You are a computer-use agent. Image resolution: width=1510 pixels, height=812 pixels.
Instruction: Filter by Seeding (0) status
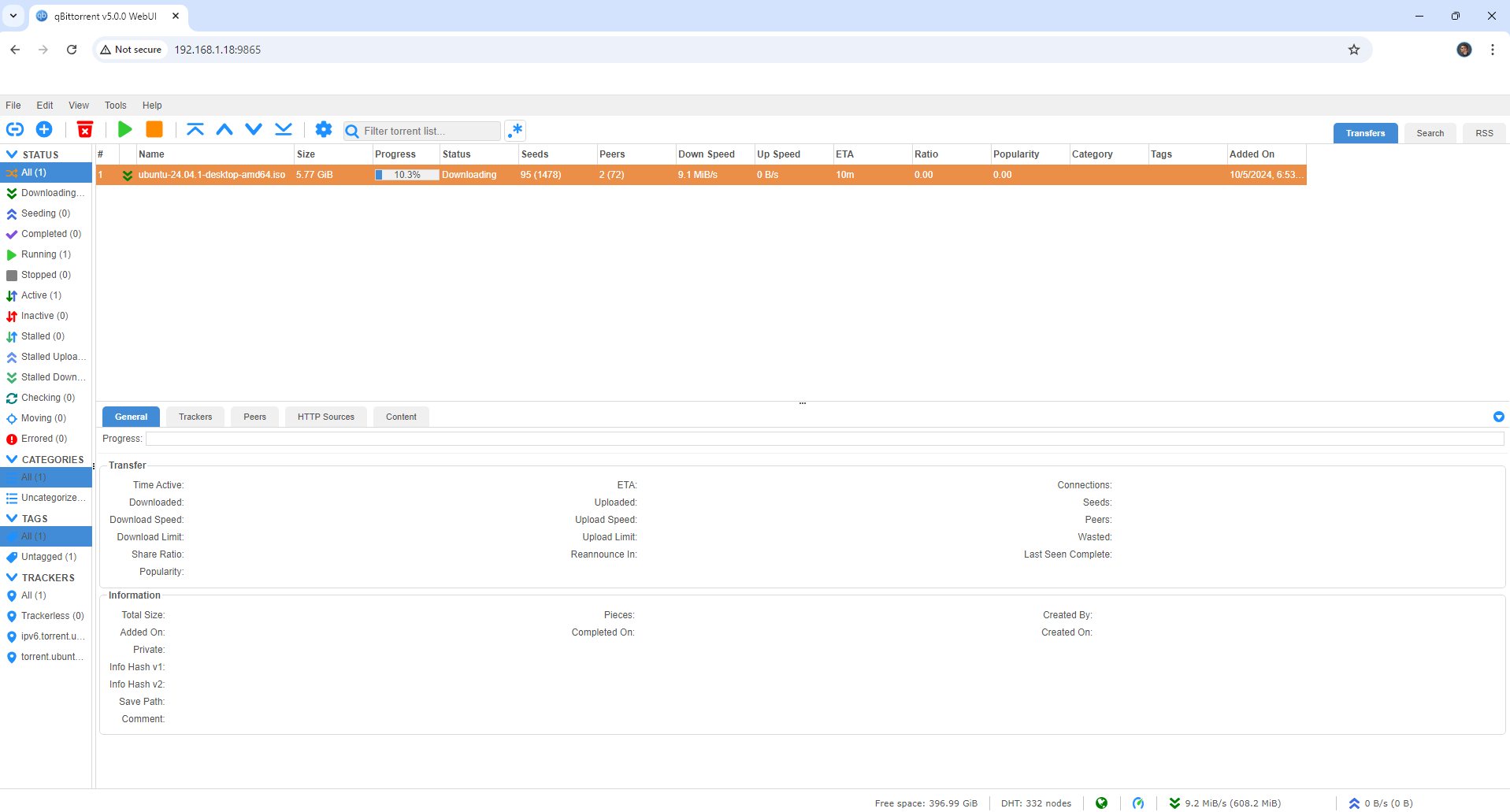tap(46, 213)
